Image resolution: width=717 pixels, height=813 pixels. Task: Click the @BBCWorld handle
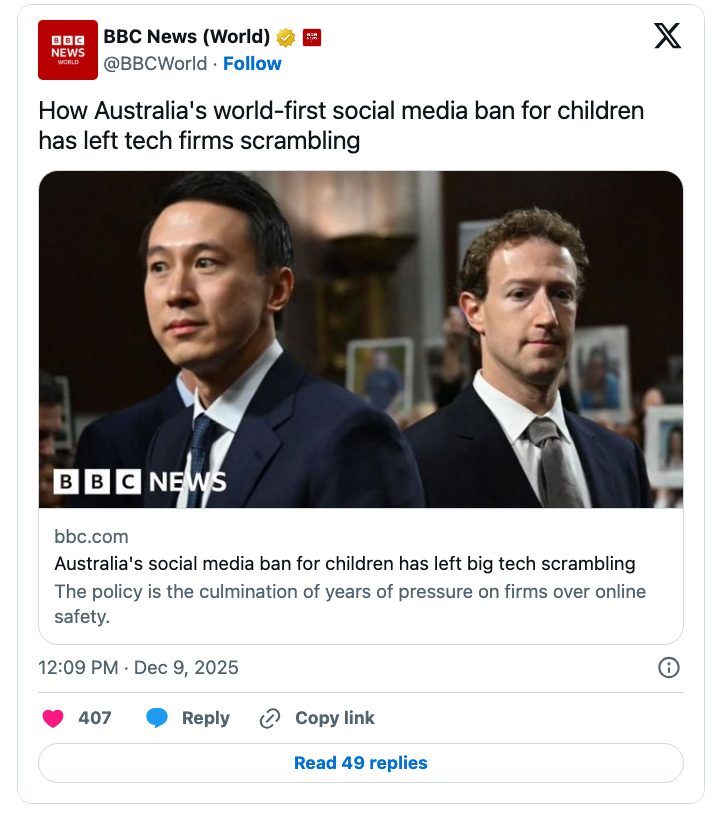pos(156,63)
